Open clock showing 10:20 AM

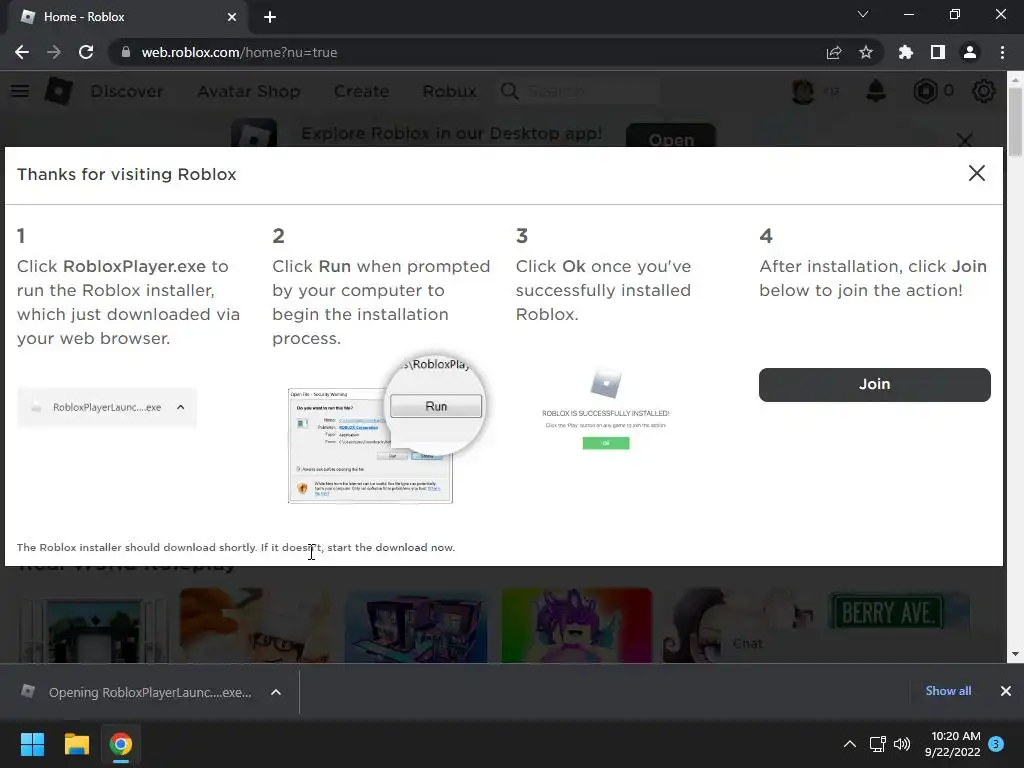[952, 744]
